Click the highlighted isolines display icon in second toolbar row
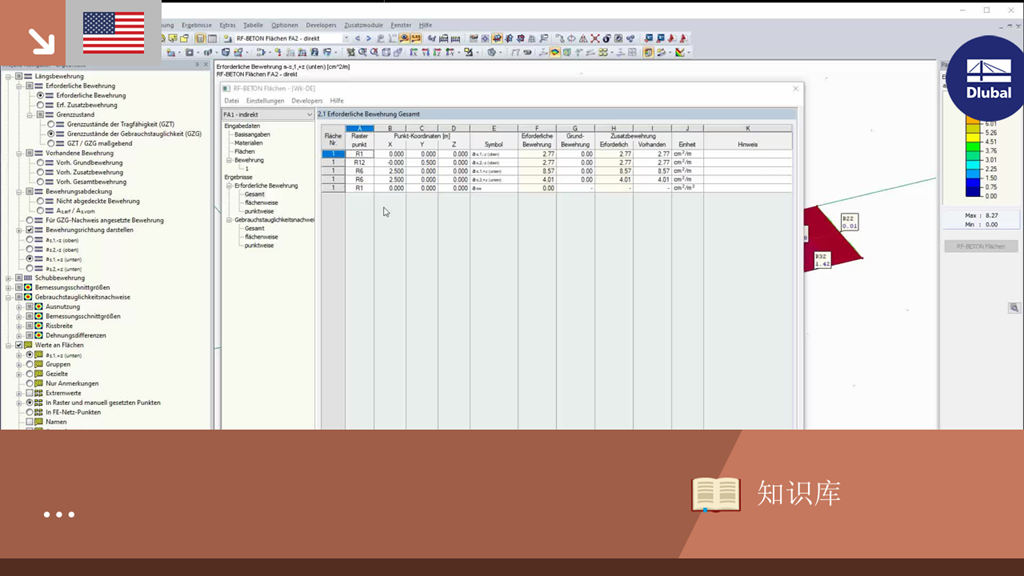 [x=554, y=52]
